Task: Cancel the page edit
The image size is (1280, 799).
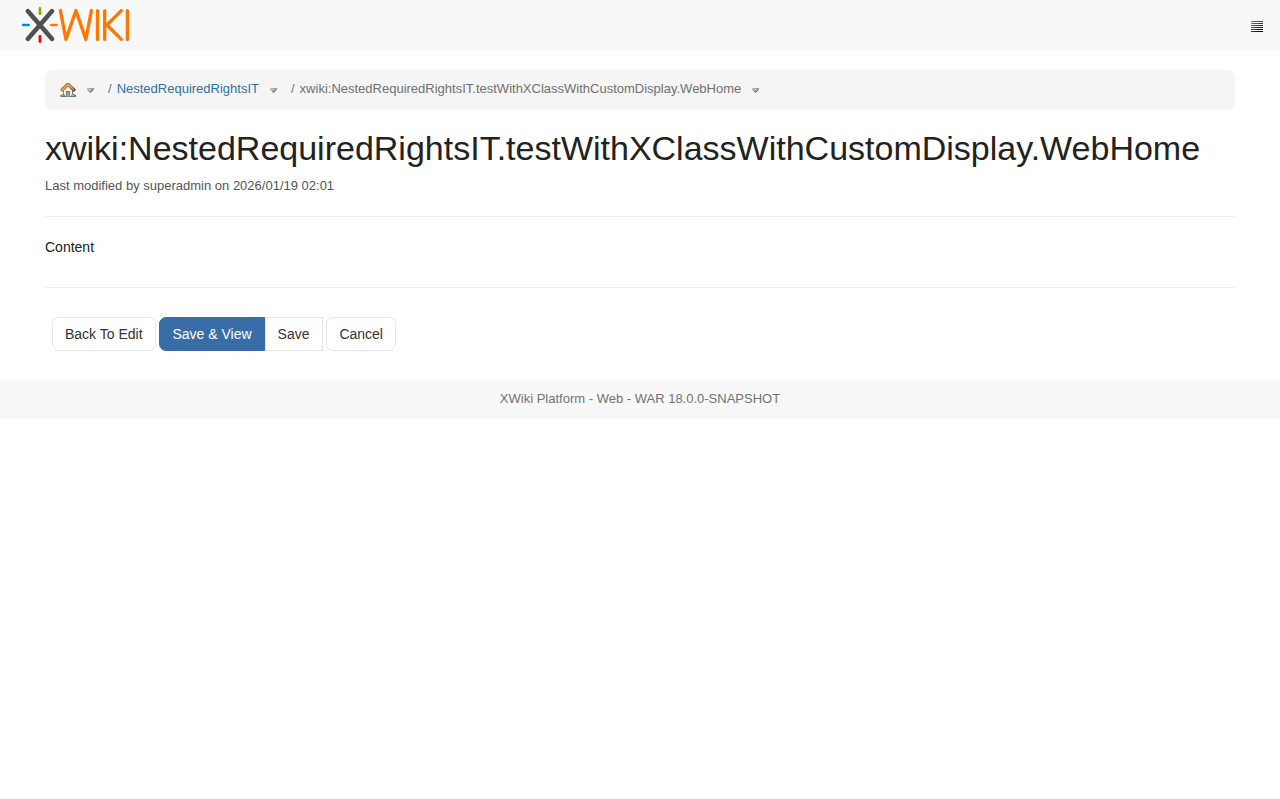Action: coord(361,334)
